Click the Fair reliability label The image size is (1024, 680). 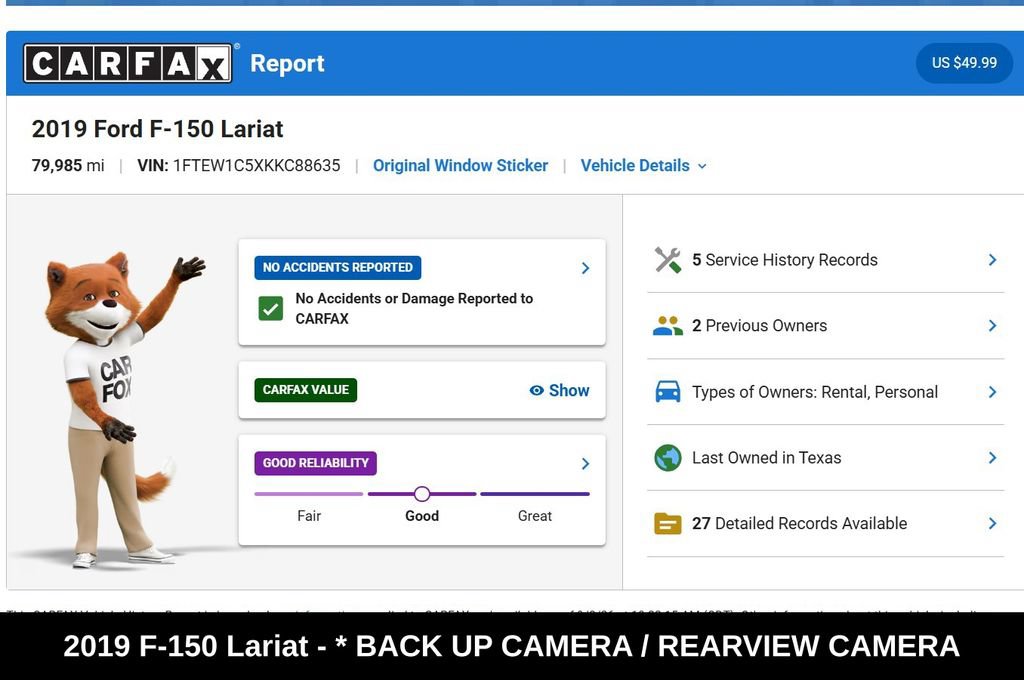(309, 516)
